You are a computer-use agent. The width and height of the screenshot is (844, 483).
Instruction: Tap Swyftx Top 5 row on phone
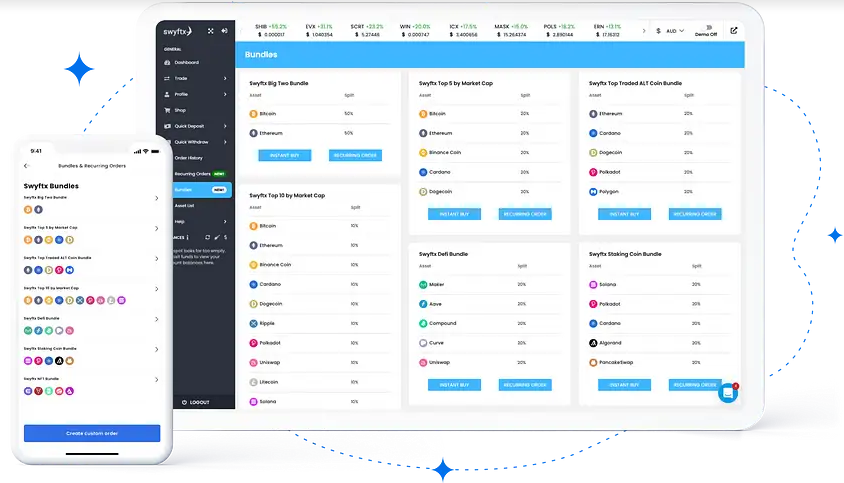tap(92, 235)
